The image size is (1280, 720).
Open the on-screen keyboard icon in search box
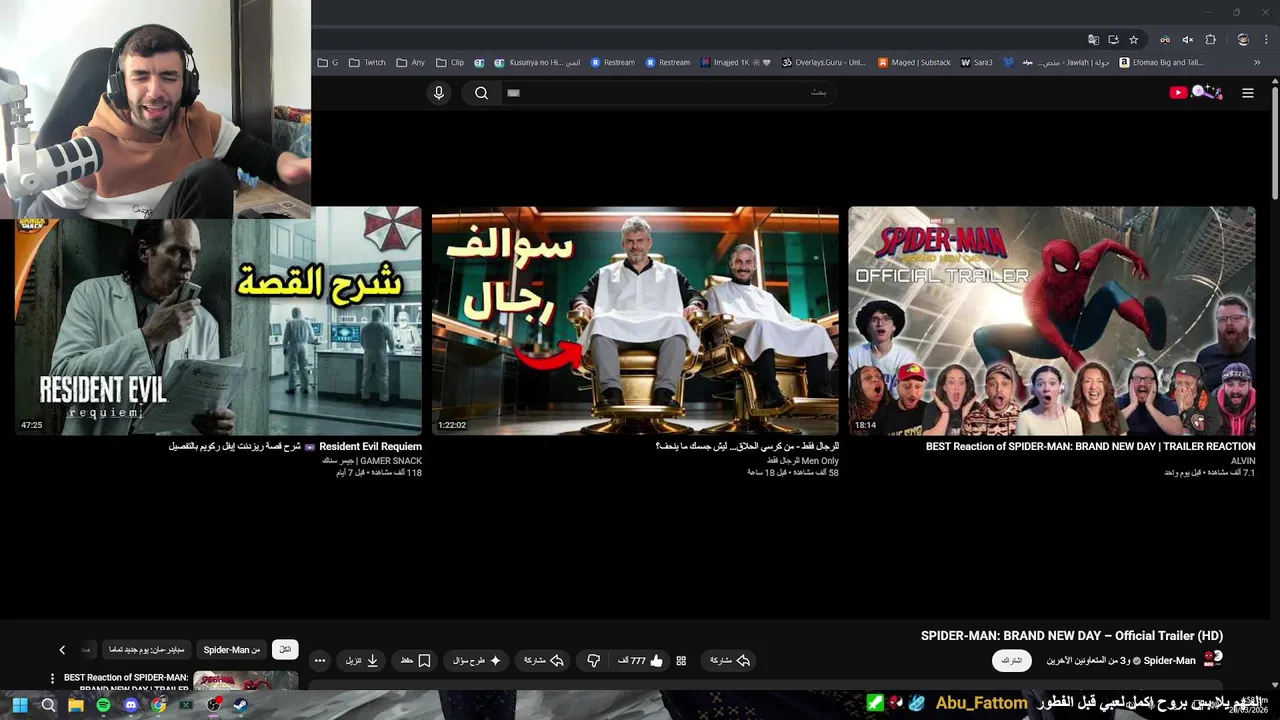click(514, 93)
